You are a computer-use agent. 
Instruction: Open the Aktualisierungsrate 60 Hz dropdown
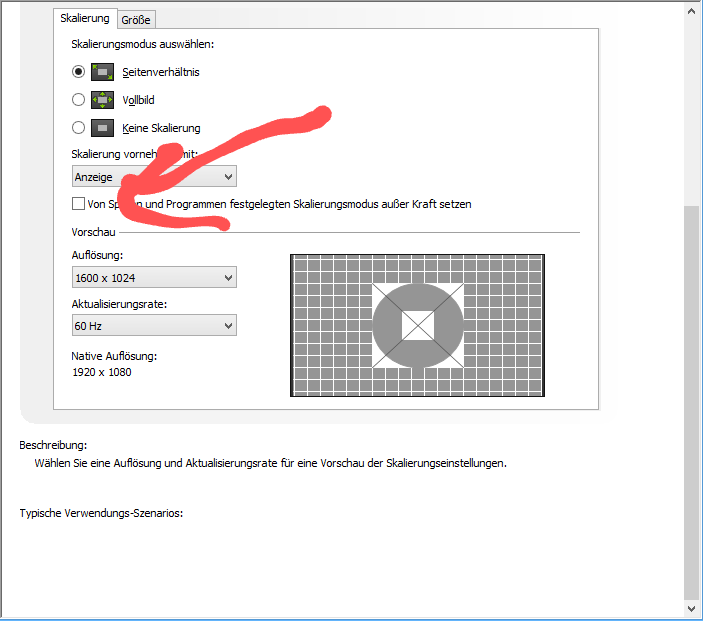(x=154, y=326)
